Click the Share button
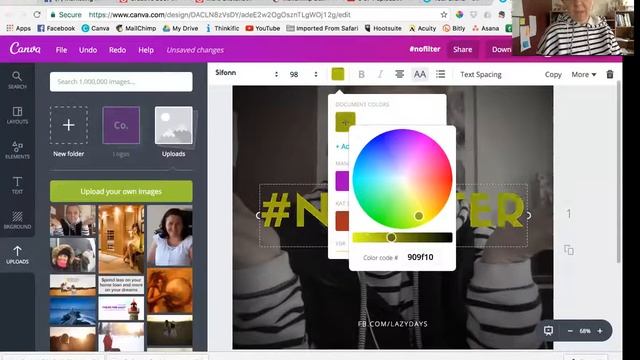Screen dimensions: 640x360 (x=462, y=49)
